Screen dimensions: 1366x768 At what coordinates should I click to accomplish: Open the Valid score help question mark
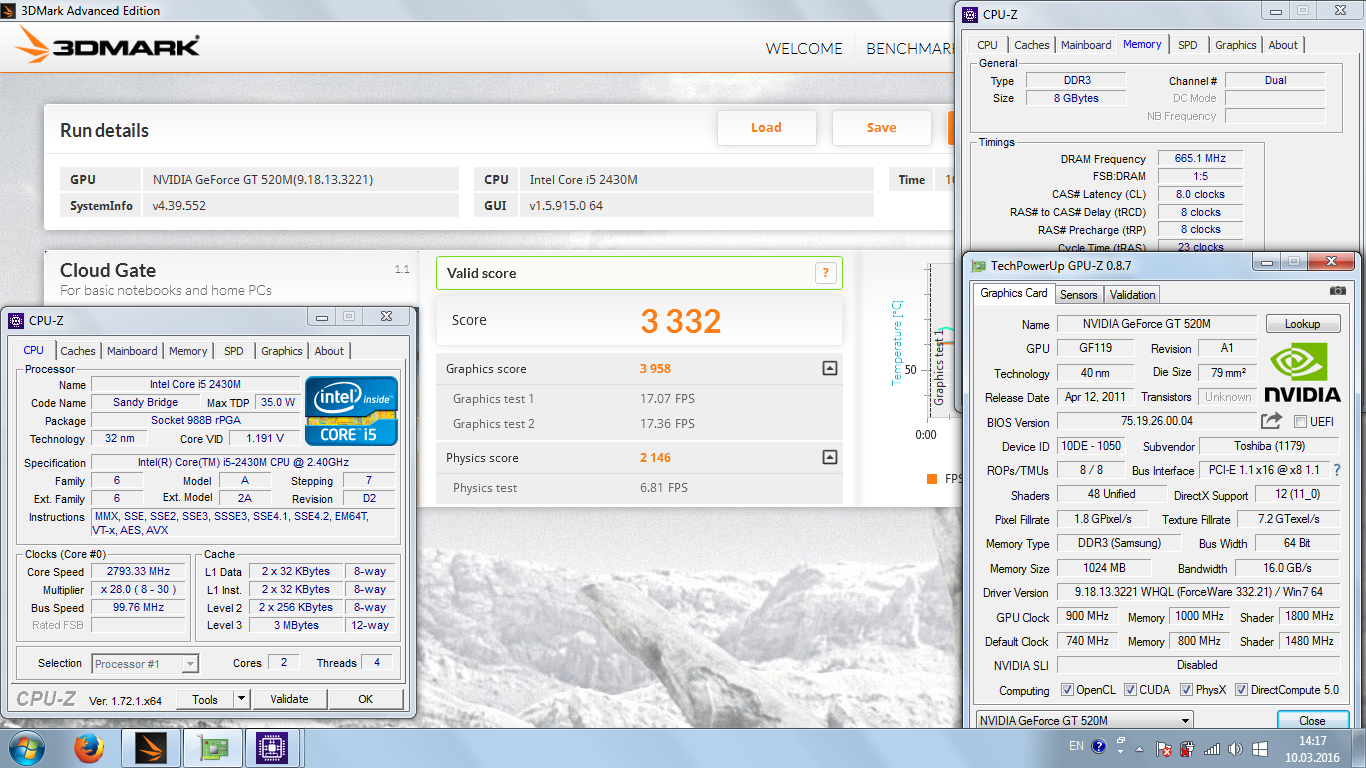(825, 272)
